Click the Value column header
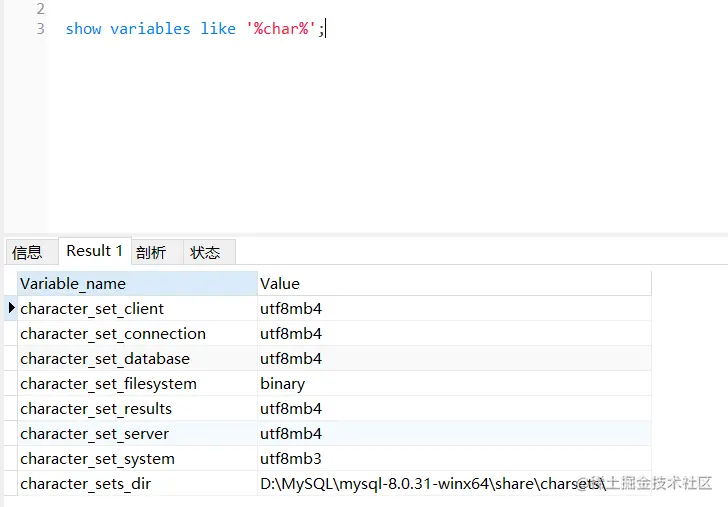 click(x=453, y=283)
